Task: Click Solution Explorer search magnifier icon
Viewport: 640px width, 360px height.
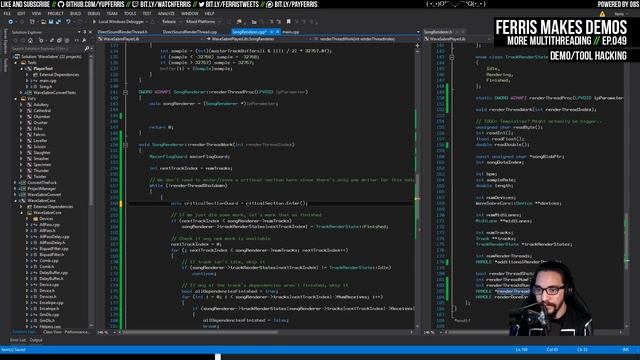Action: (x=87, y=49)
